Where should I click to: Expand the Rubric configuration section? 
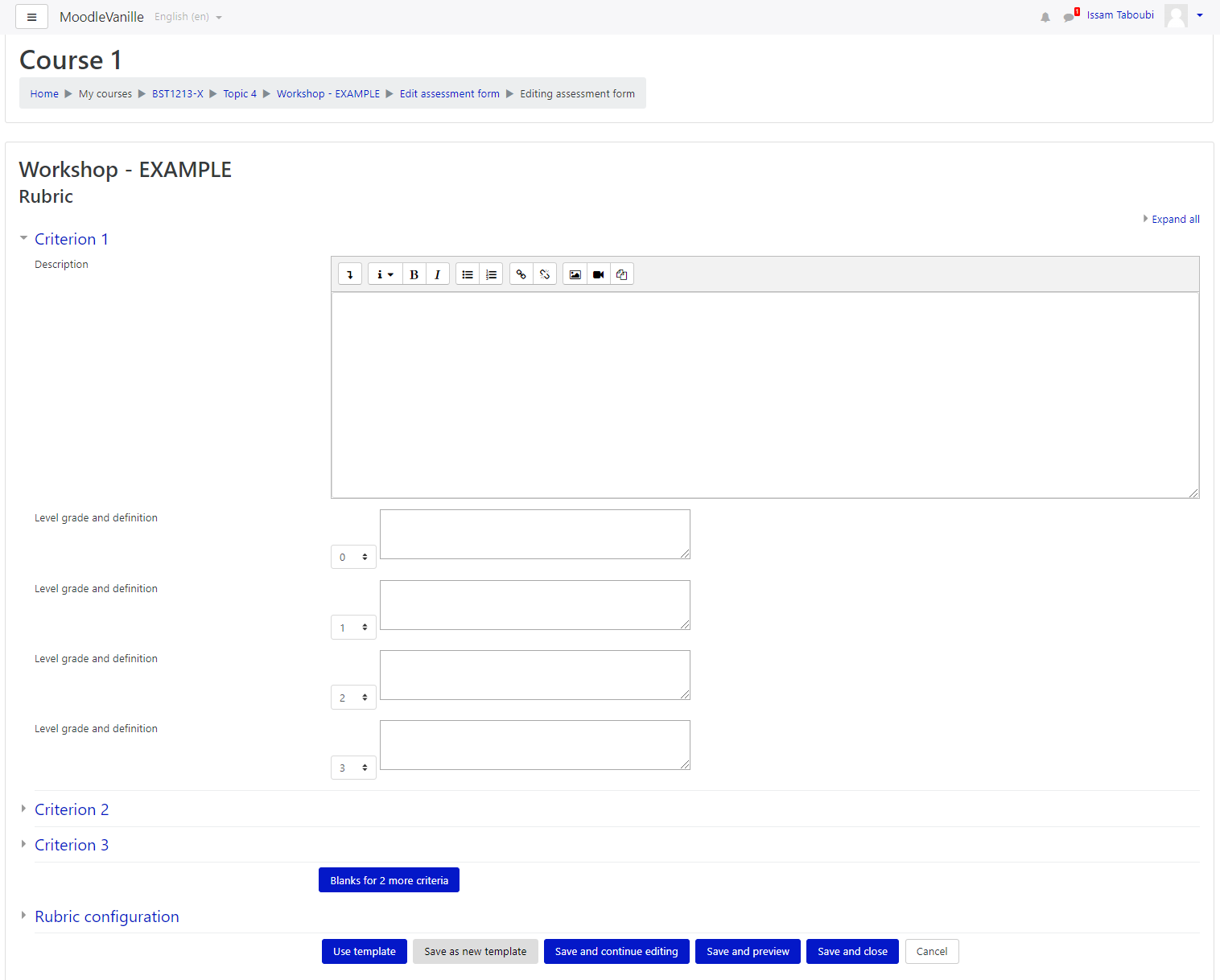(106, 916)
